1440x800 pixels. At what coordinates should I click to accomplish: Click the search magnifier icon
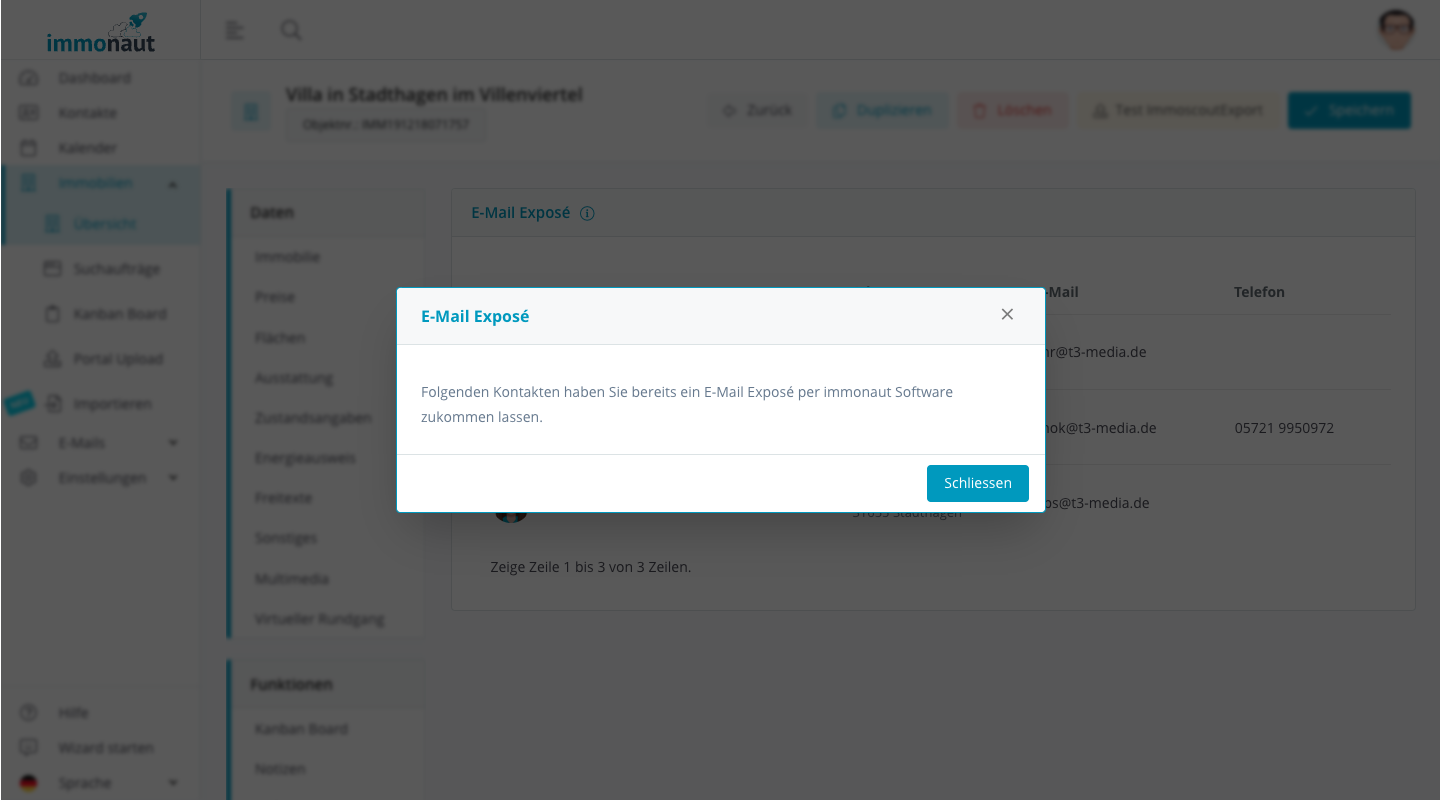pos(291,30)
